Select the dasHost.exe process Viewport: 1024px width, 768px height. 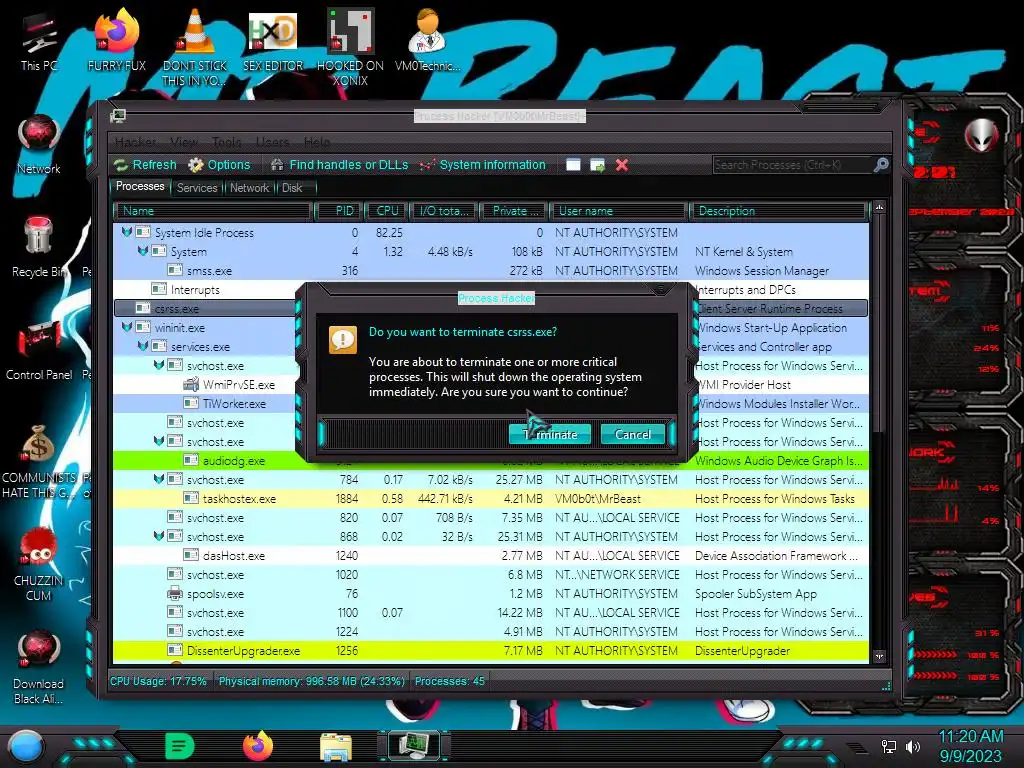[491, 555]
